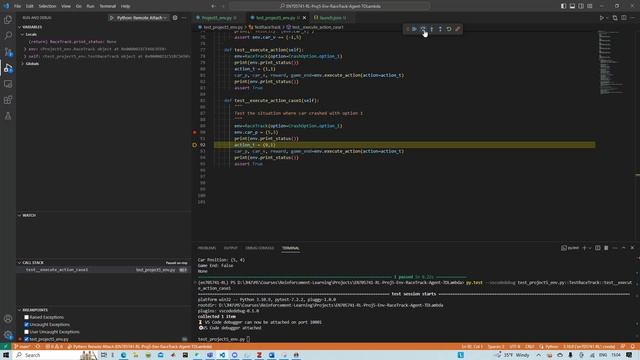Toggle Uncaught Exceptions breakpoint checkbox
The height and width of the screenshot is (360, 640).
[27, 324]
